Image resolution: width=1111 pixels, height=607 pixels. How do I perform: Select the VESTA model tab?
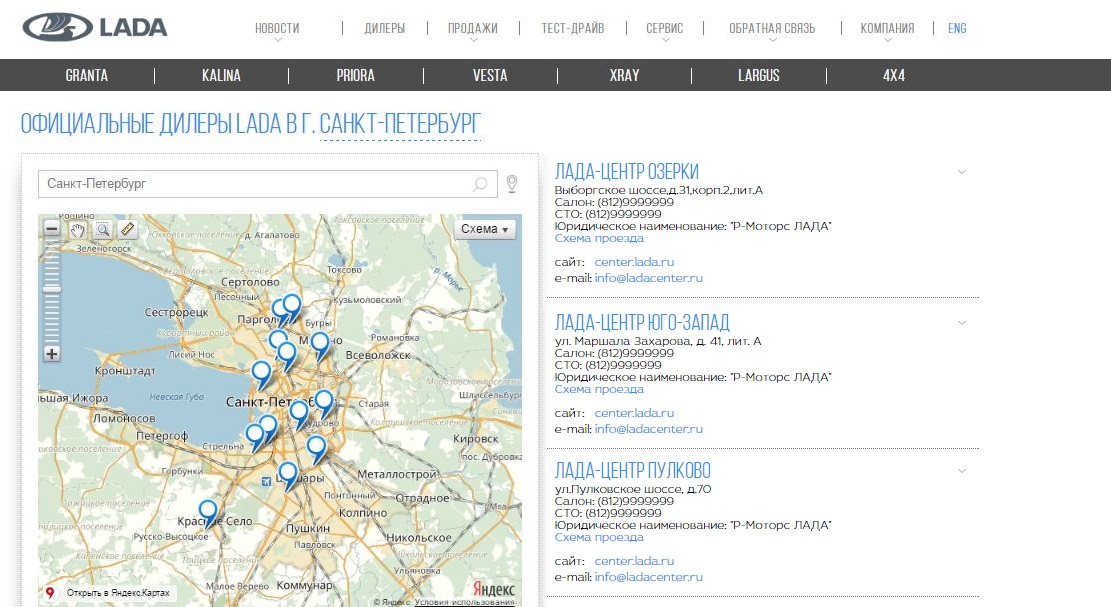click(490, 75)
